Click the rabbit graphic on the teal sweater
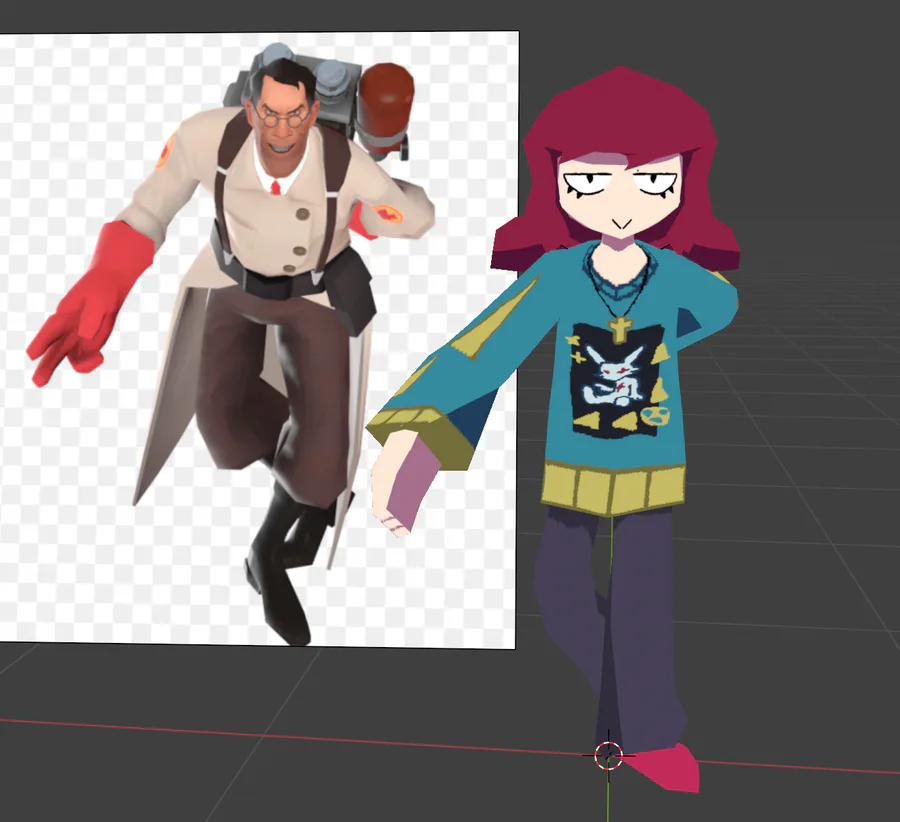Screen dimensions: 900x822 pos(613,375)
